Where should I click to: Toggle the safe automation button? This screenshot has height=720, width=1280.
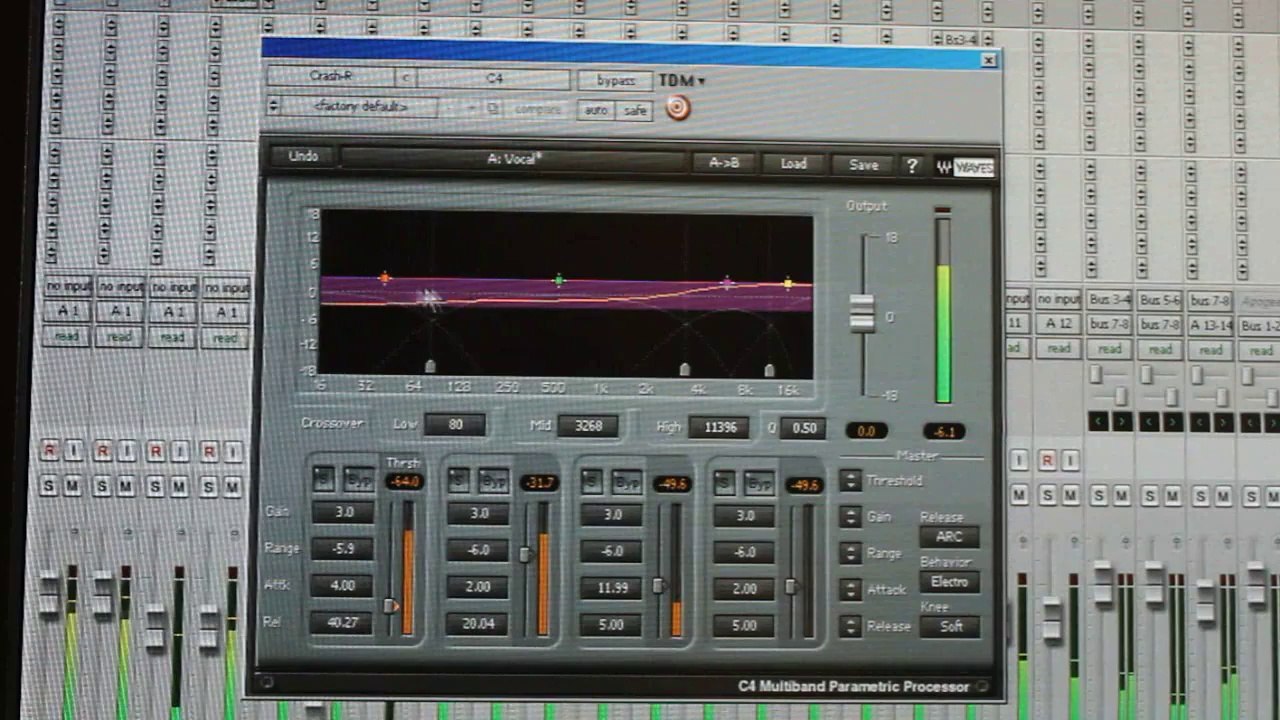point(635,110)
